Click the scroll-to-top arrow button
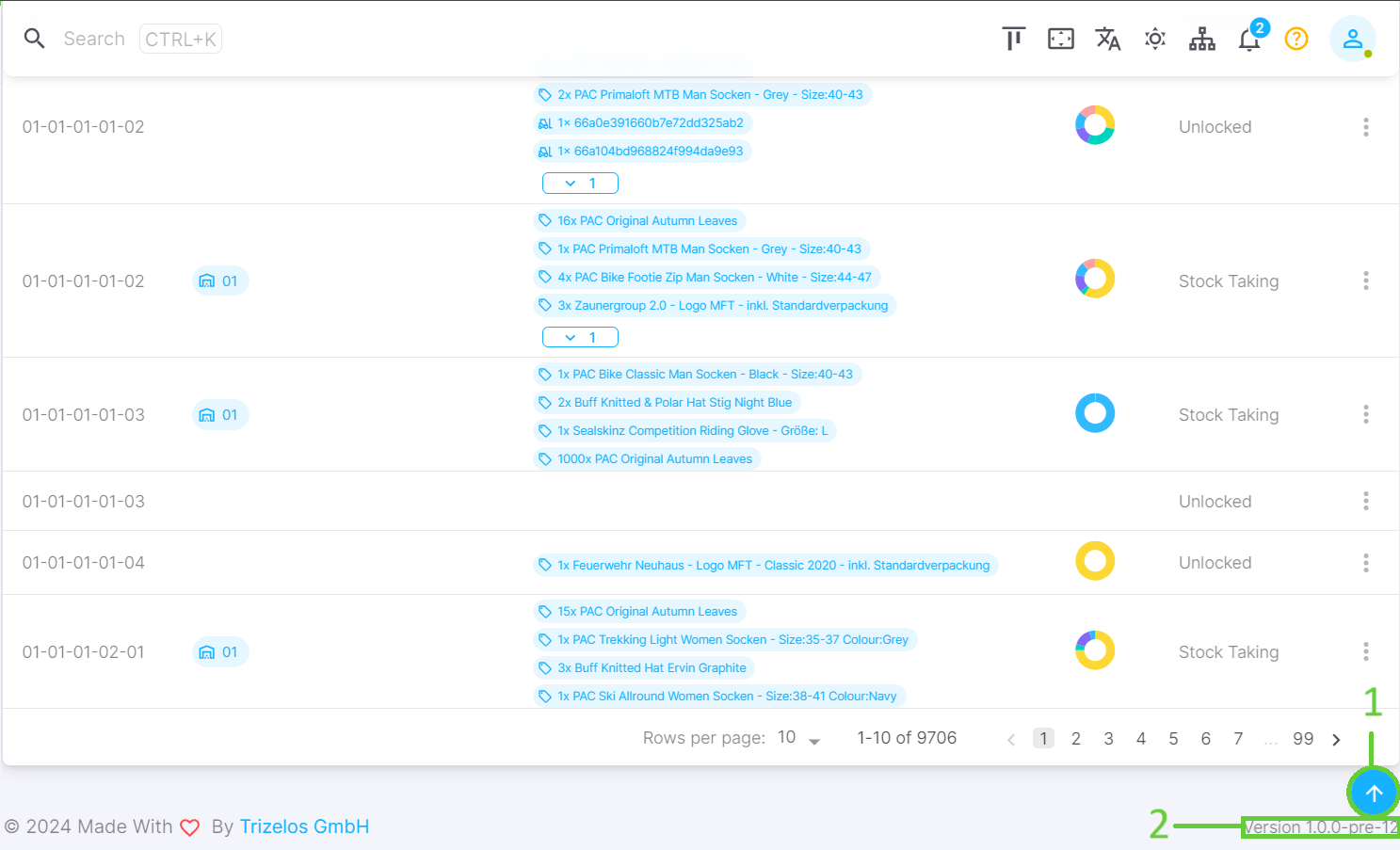1400x850 pixels. [1374, 794]
